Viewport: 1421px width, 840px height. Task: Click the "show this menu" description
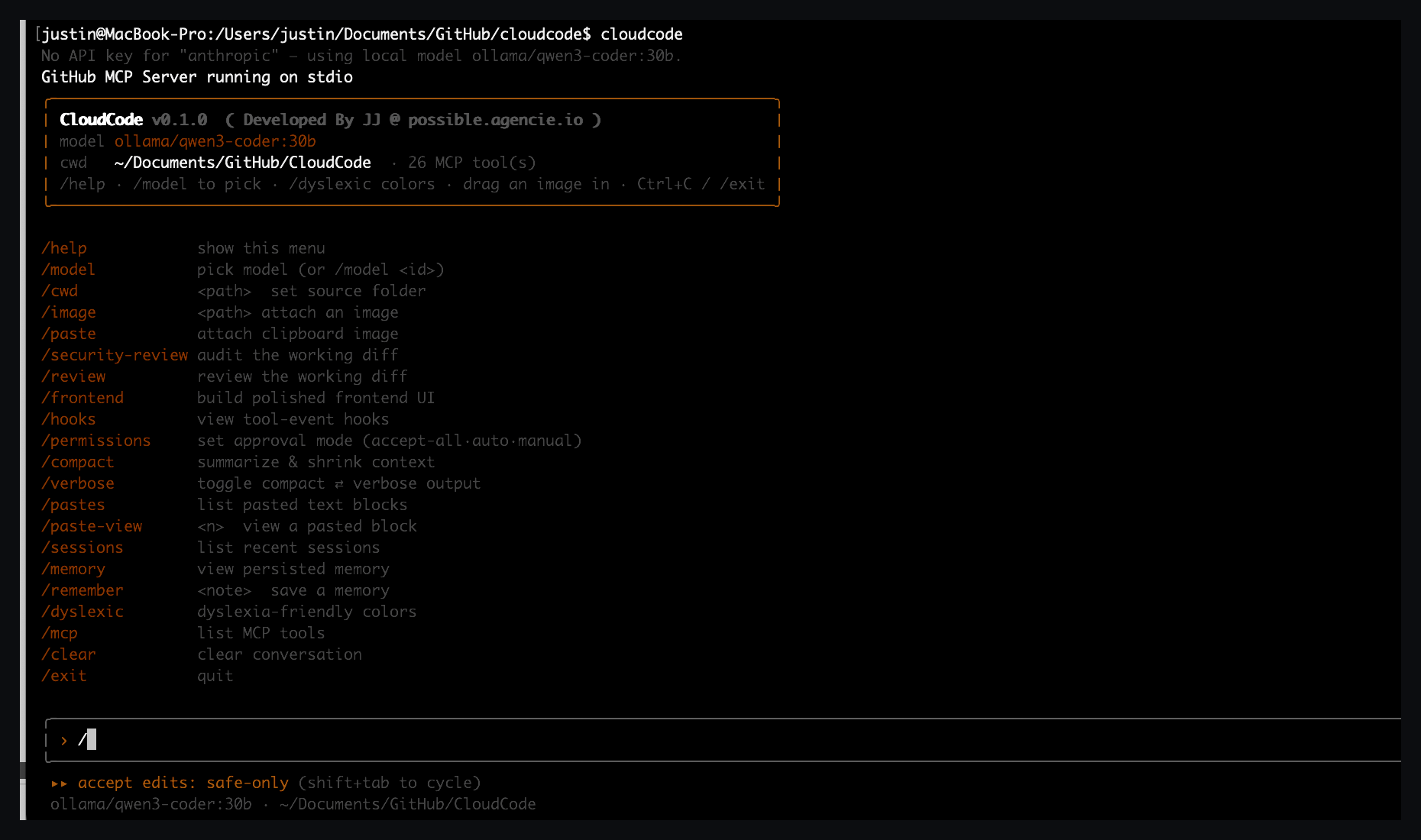(x=261, y=248)
